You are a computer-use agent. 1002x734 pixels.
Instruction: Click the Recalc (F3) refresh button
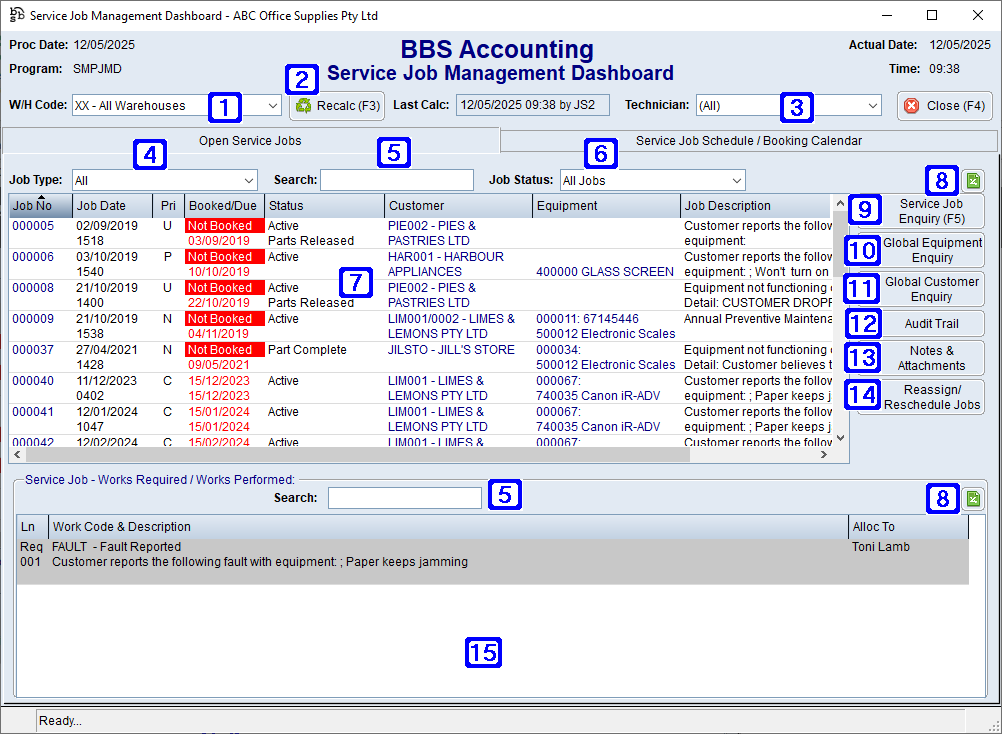336,107
